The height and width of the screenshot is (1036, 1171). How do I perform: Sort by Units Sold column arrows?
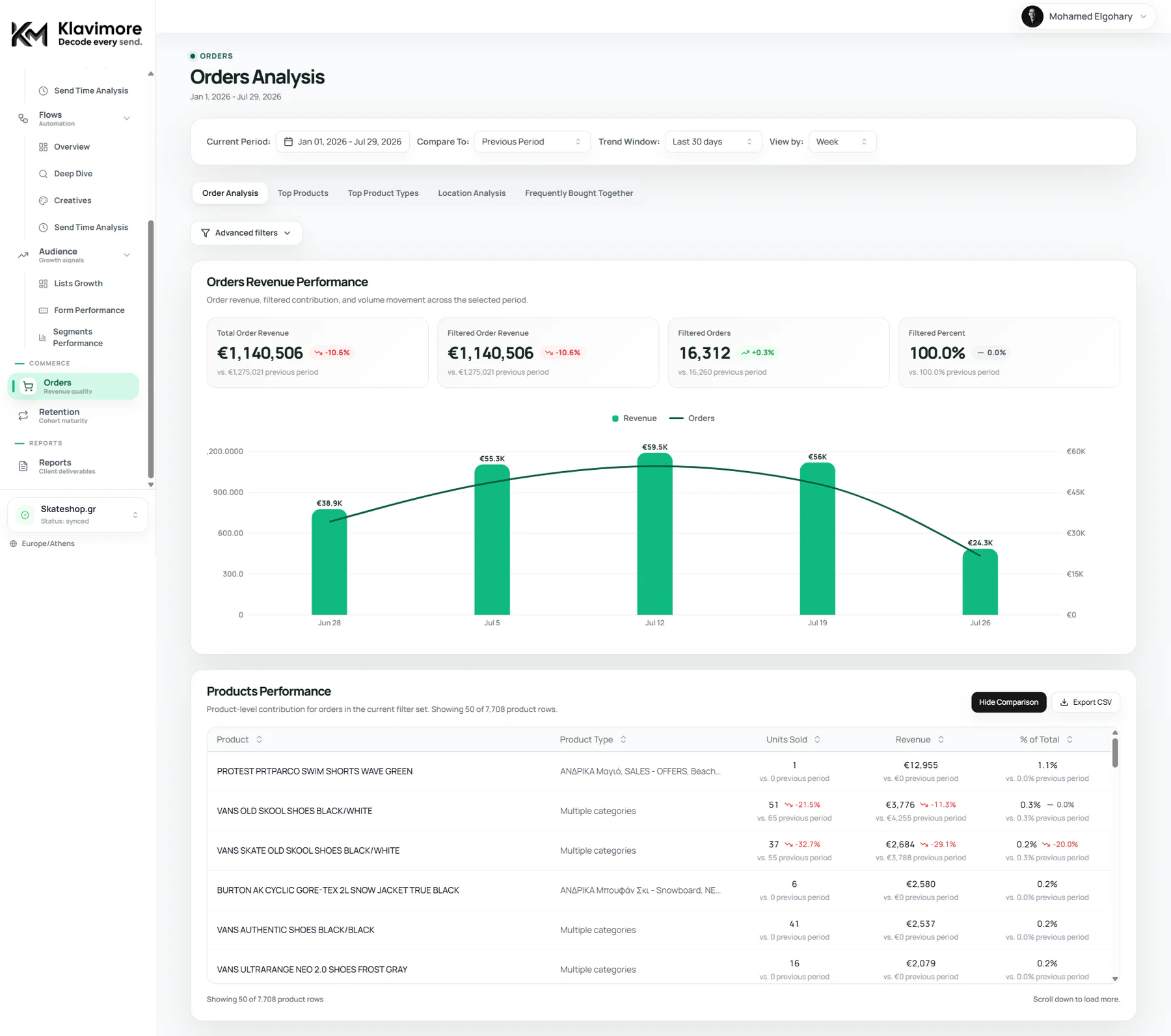point(818,740)
